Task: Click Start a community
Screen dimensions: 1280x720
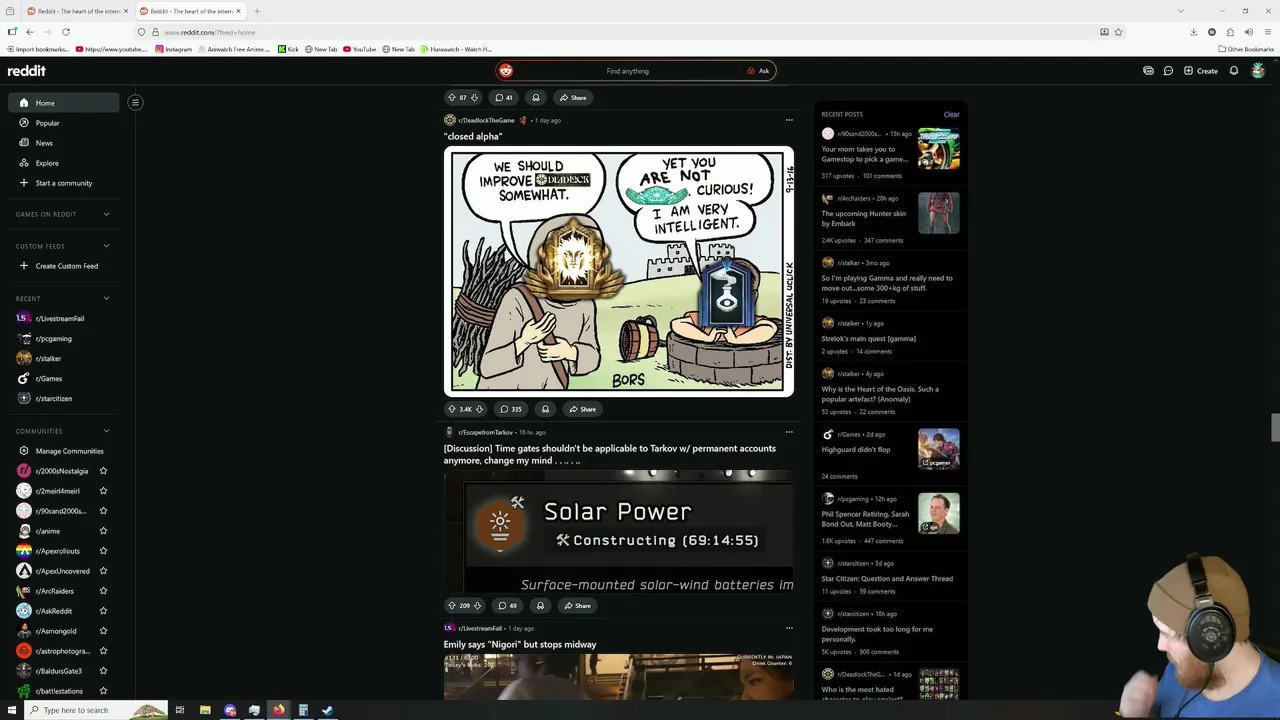Action: 64,183
